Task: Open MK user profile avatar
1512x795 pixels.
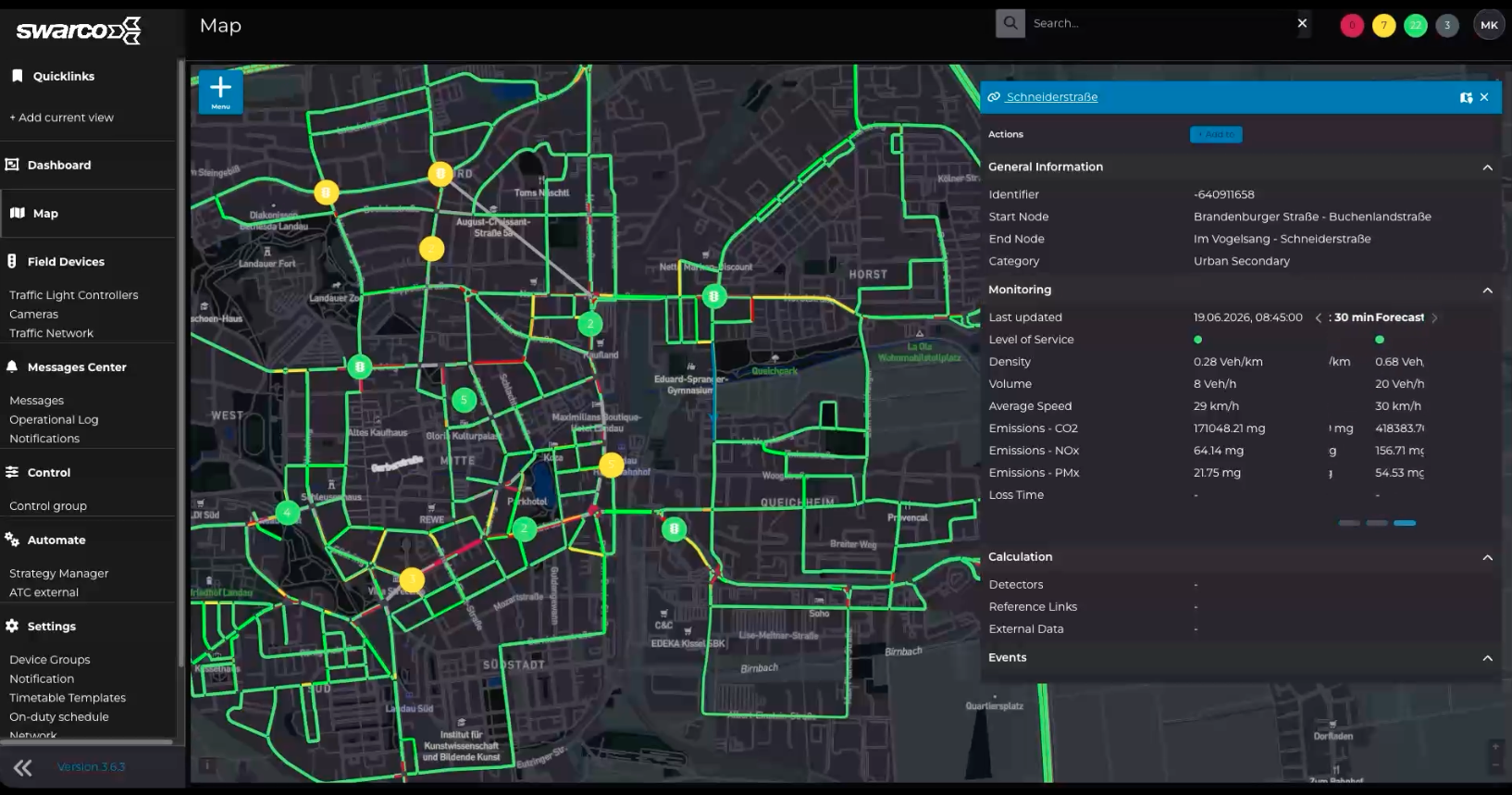Action: pyautogui.click(x=1489, y=25)
